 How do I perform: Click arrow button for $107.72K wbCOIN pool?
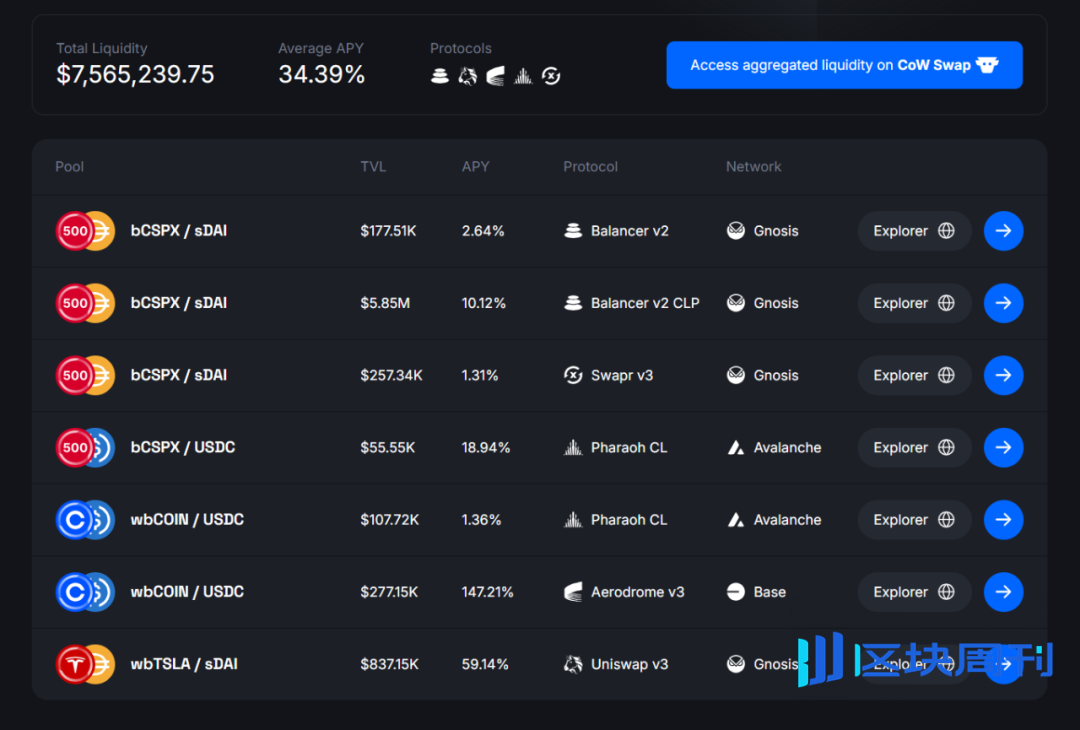pyautogui.click(x=1004, y=520)
